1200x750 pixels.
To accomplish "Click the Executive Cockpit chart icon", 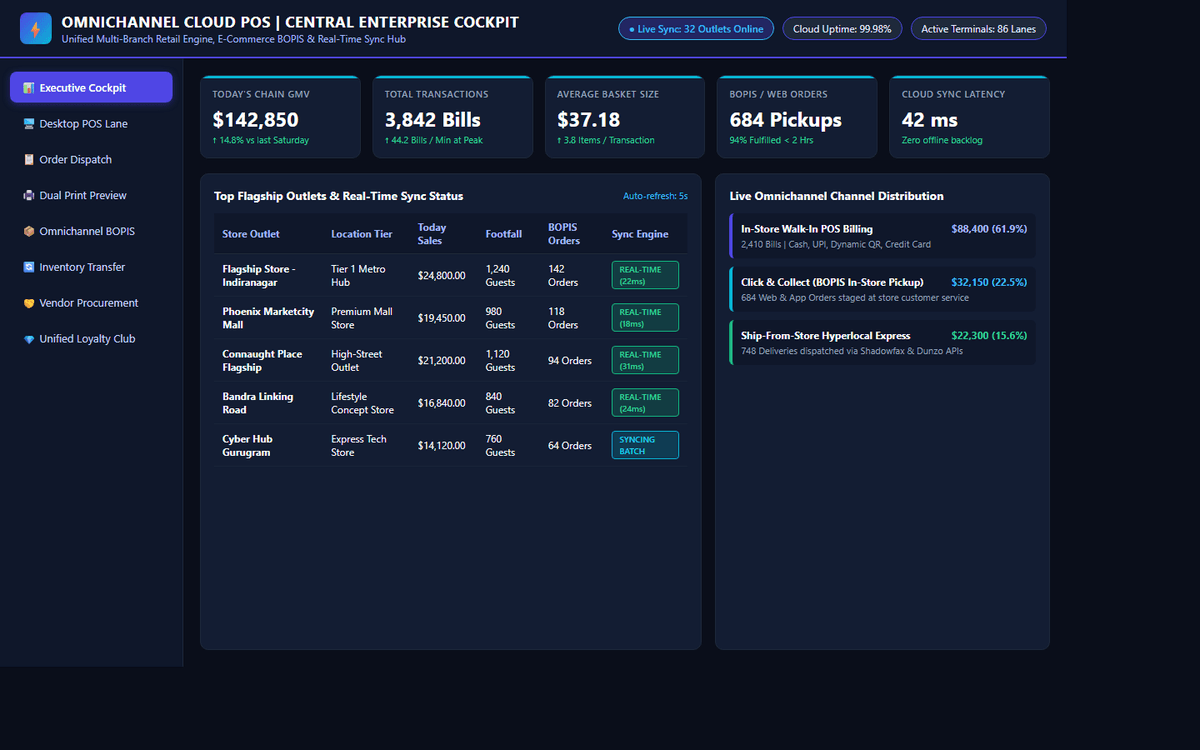I will (29, 88).
